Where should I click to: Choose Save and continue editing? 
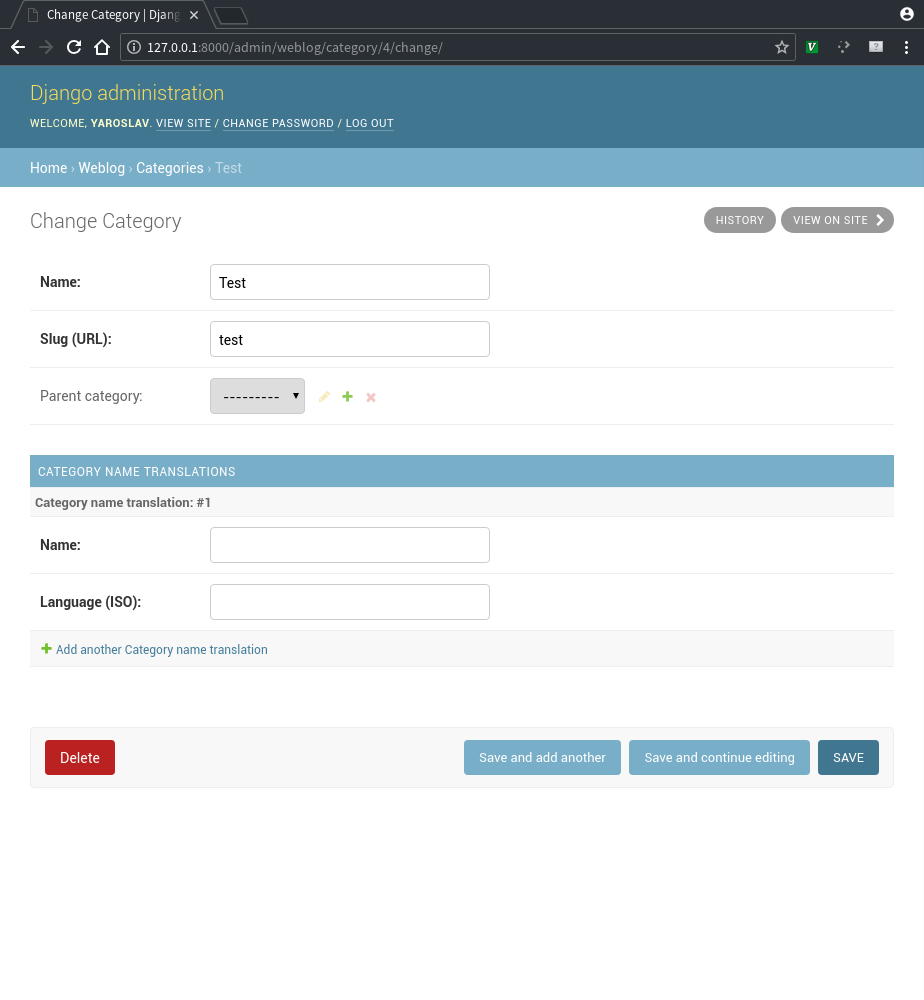coord(719,757)
